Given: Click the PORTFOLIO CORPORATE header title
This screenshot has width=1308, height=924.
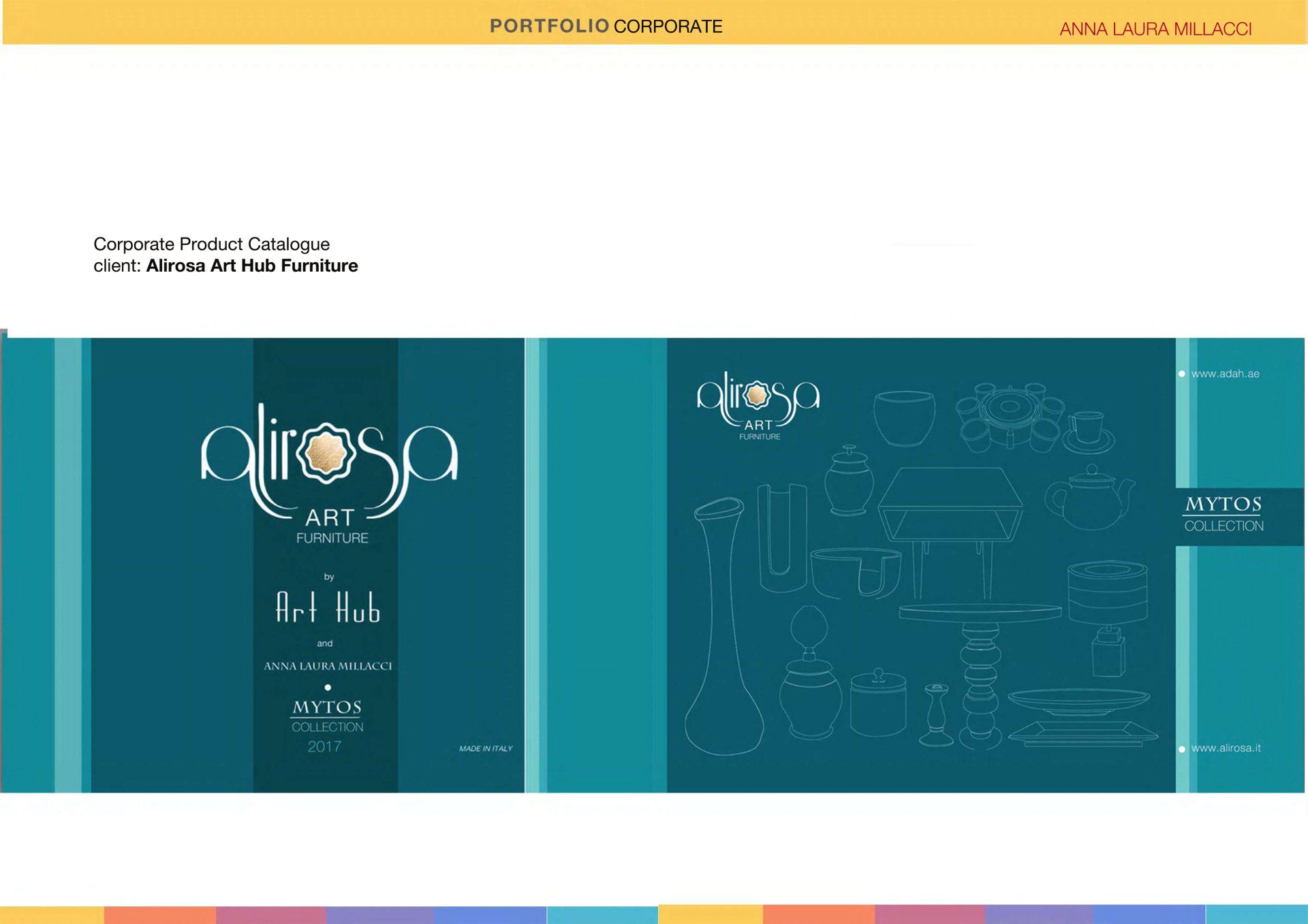Looking at the screenshot, I should 606,27.
